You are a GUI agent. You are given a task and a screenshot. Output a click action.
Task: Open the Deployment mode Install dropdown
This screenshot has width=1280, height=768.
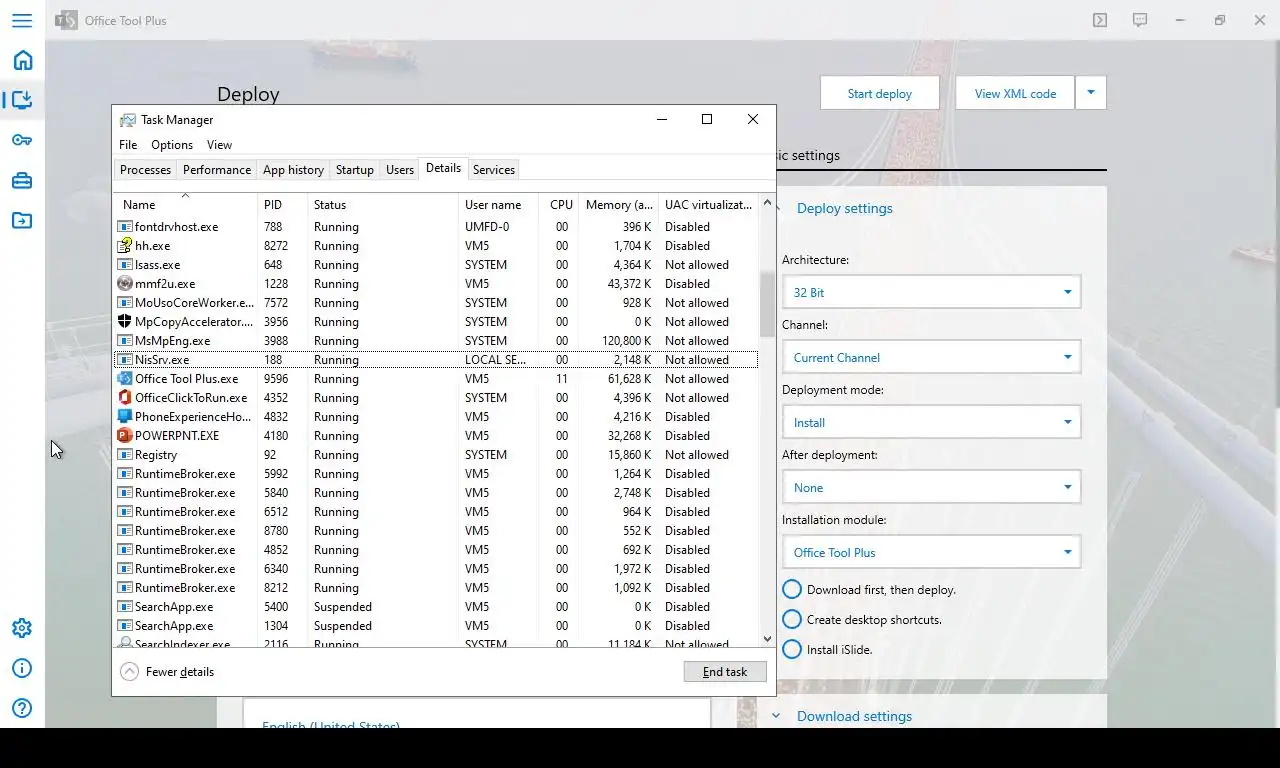point(931,422)
